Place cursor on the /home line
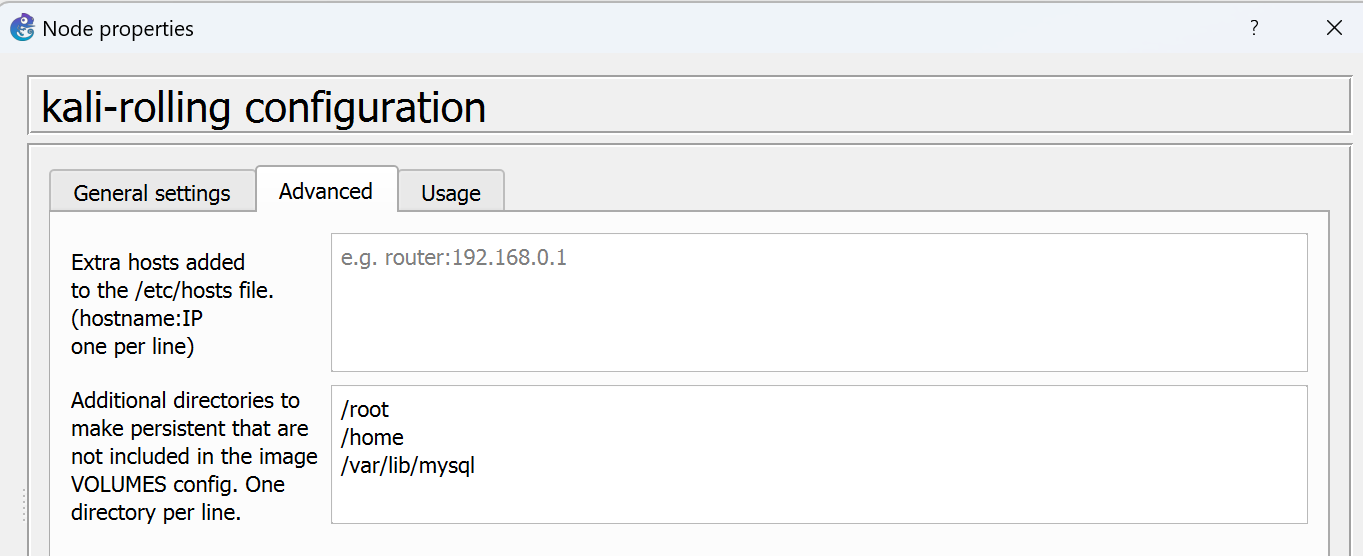Image resolution: width=1363 pixels, height=556 pixels. coord(372,437)
